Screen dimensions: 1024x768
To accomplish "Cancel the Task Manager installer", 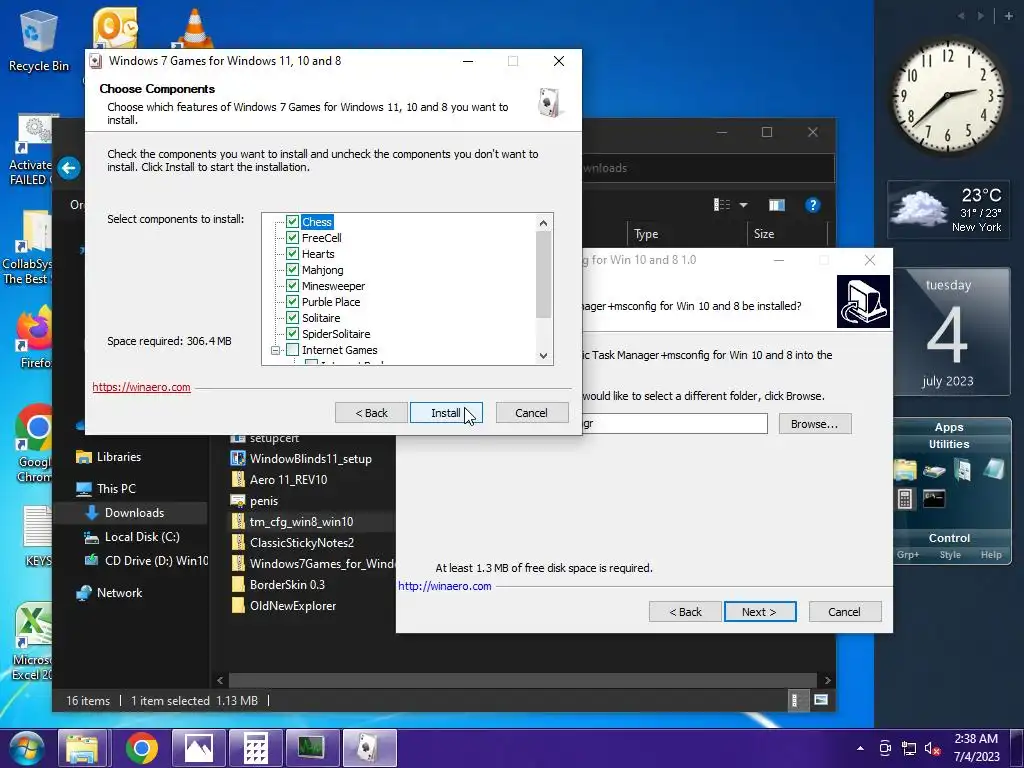I will 845,612.
